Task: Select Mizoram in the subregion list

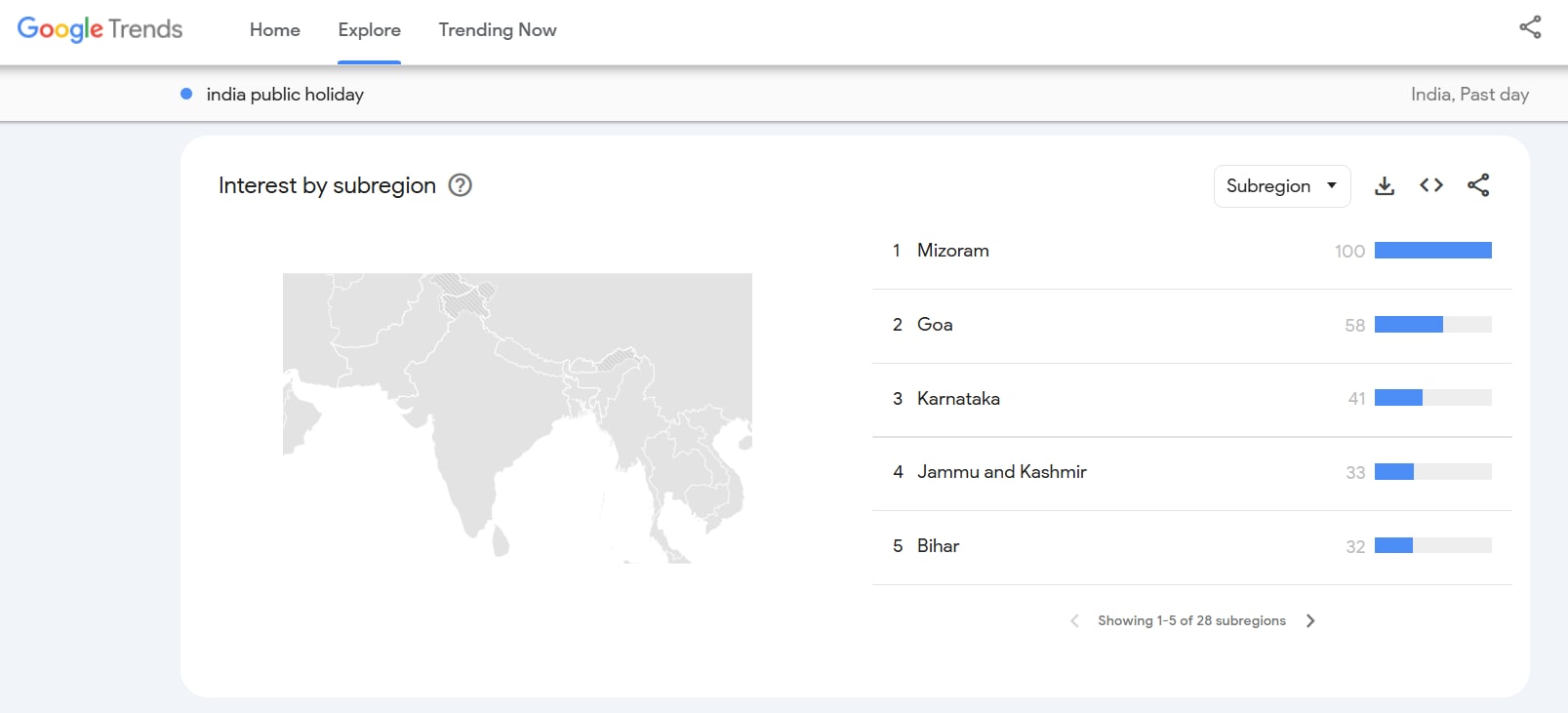Action: pyautogui.click(x=952, y=251)
